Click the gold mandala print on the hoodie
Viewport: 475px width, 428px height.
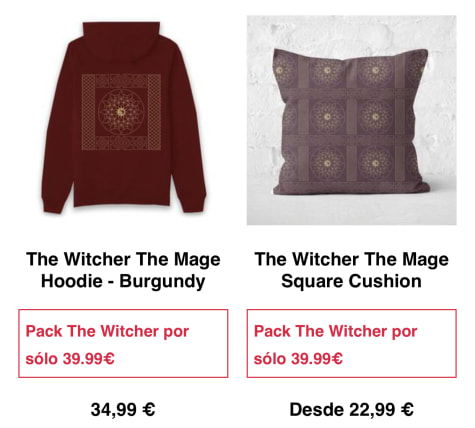pos(121,112)
